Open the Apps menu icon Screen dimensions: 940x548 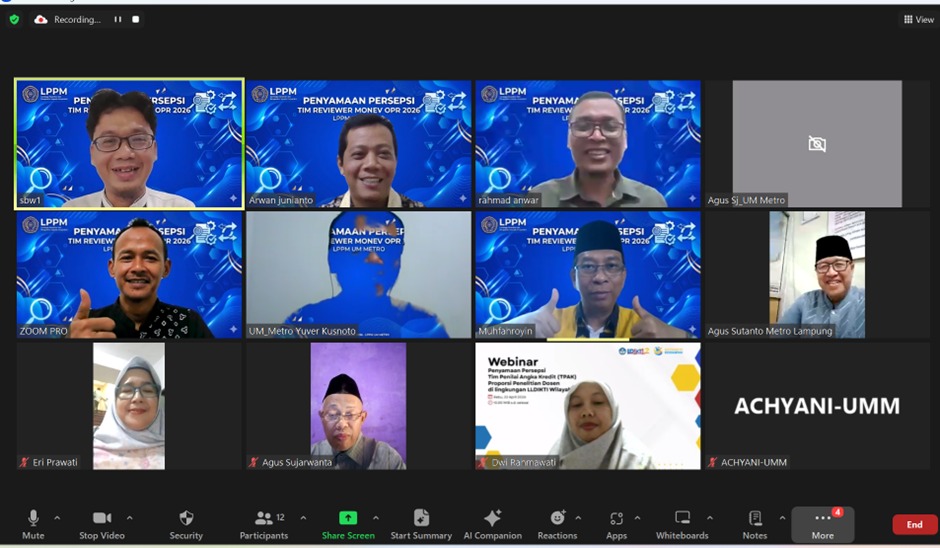click(x=616, y=518)
